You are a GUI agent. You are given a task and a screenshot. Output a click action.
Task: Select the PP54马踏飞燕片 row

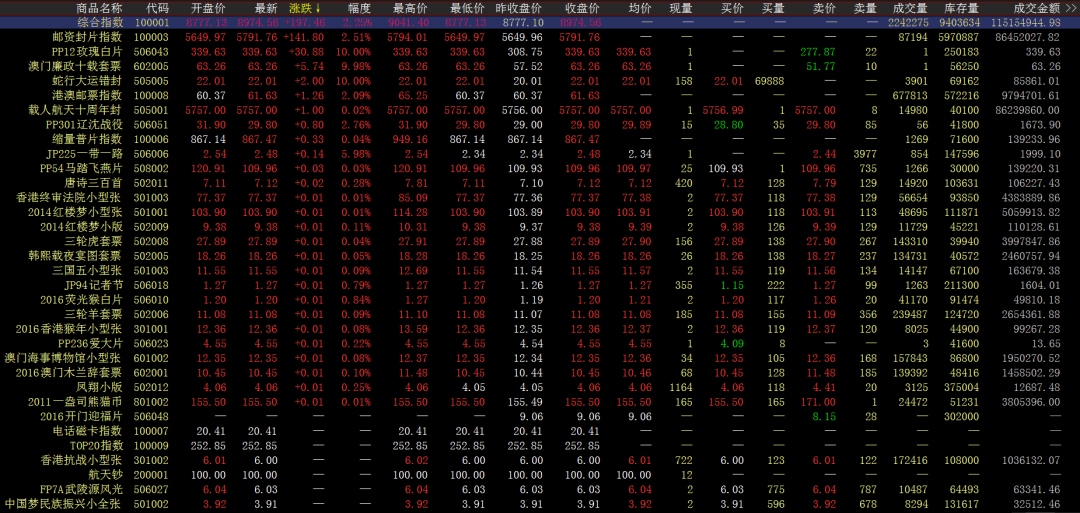coord(540,168)
